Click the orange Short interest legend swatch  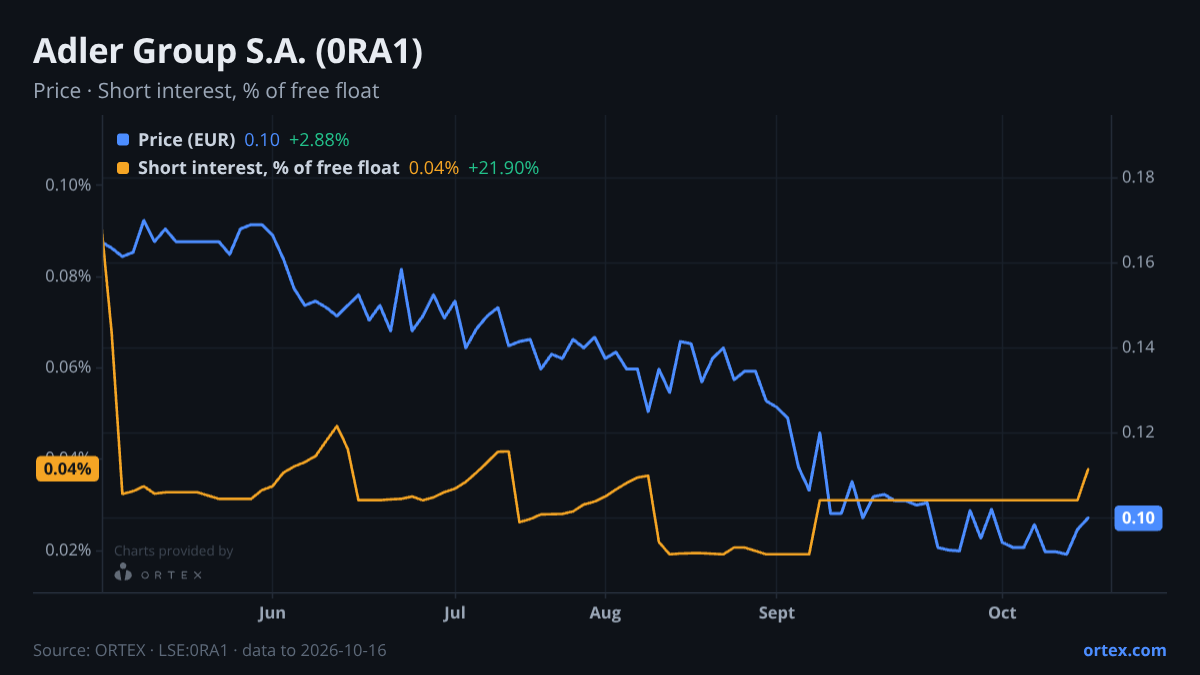coord(123,168)
